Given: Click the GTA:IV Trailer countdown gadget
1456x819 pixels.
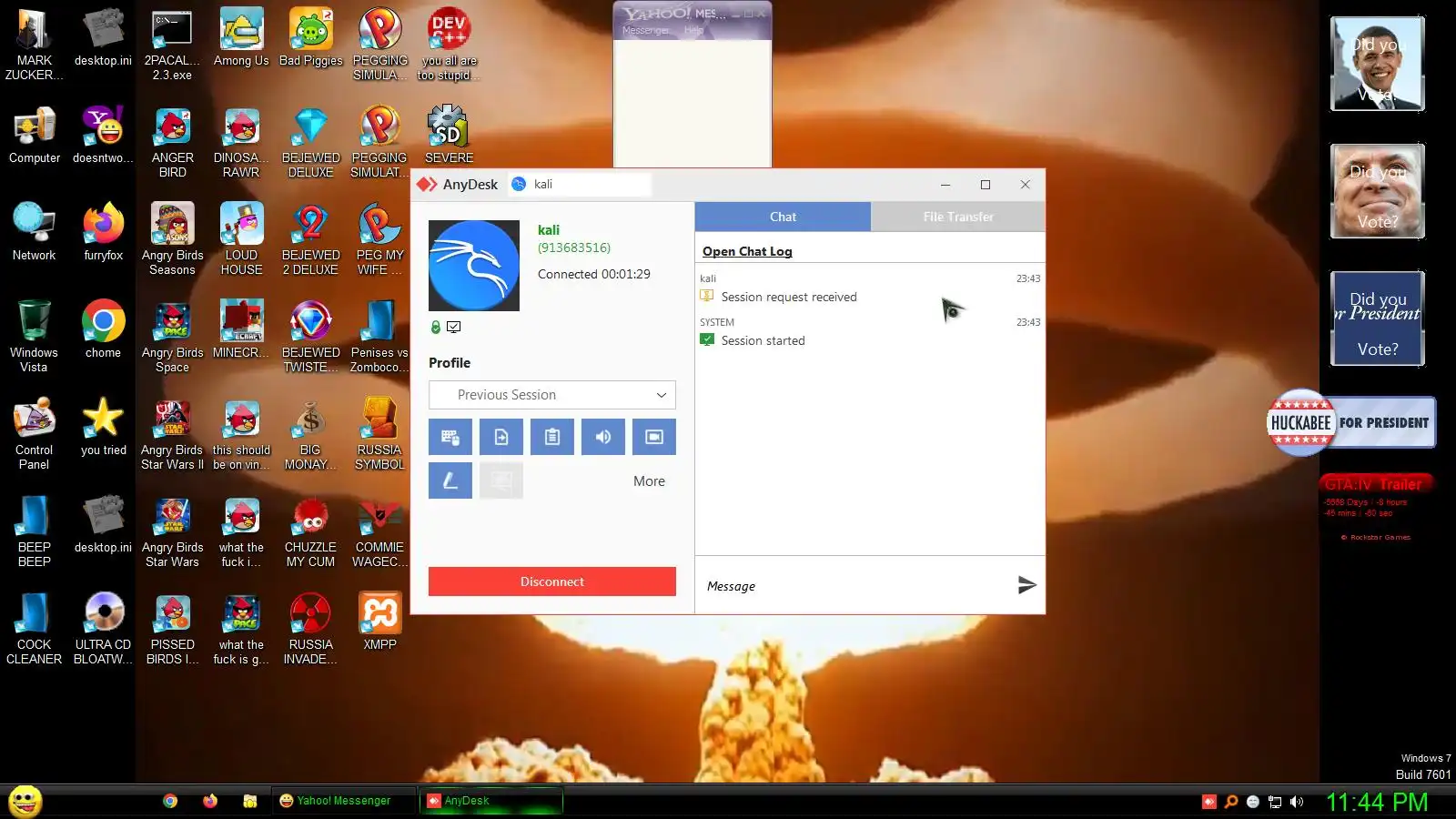Looking at the screenshot, I should [x=1377, y=510].
